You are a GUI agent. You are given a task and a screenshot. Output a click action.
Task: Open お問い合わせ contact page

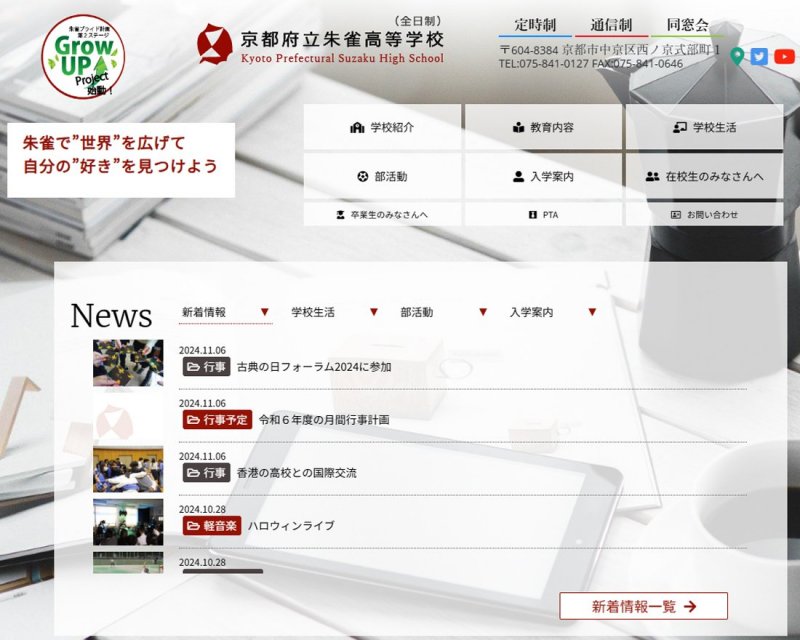(704, 215)
